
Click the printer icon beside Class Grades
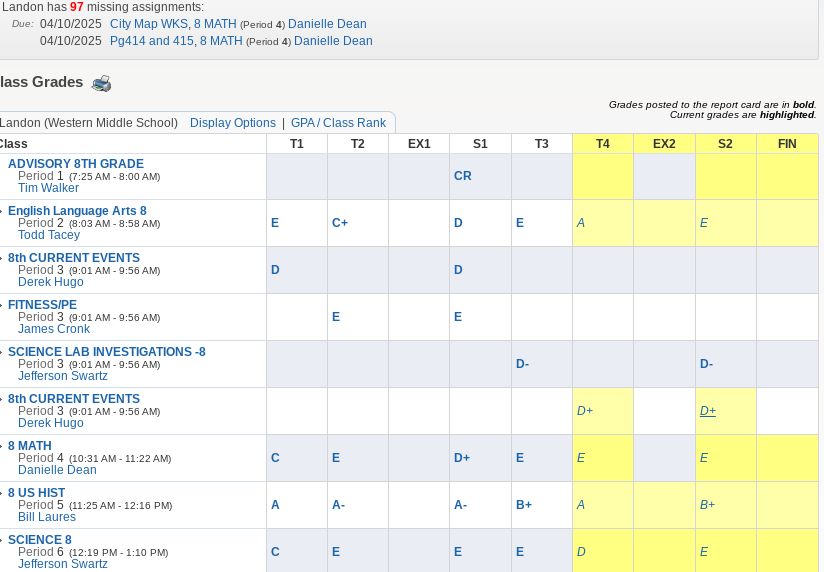tap(101, 83)
